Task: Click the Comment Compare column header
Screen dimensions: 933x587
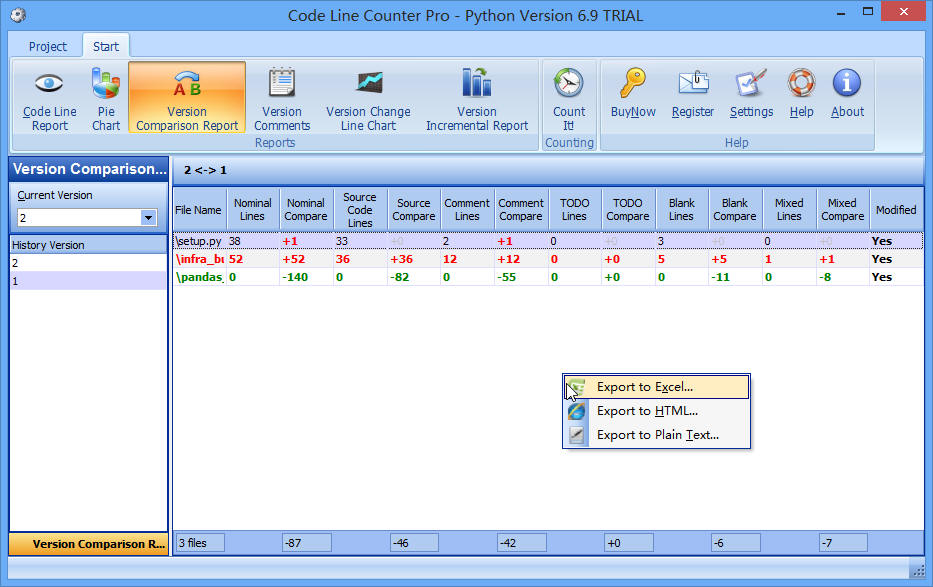Action: [x=521, y=210]
